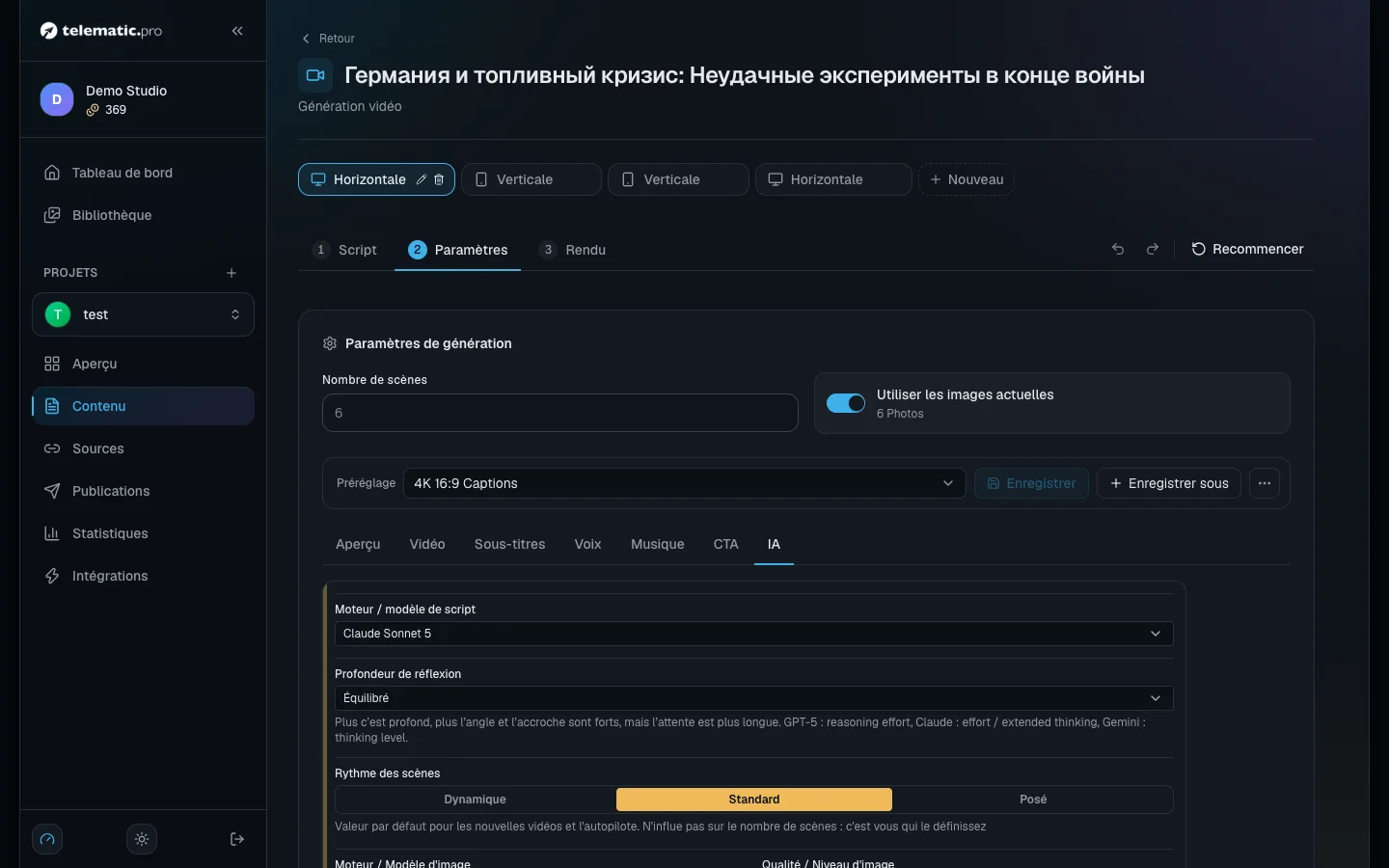Toggle theme with the sun icon
This screenshot has width=1389, height=868.
142,839
